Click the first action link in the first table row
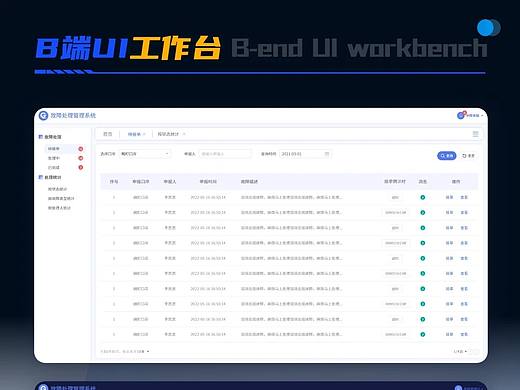The height and width of the screenshot is (390, 520). (449, 197)
